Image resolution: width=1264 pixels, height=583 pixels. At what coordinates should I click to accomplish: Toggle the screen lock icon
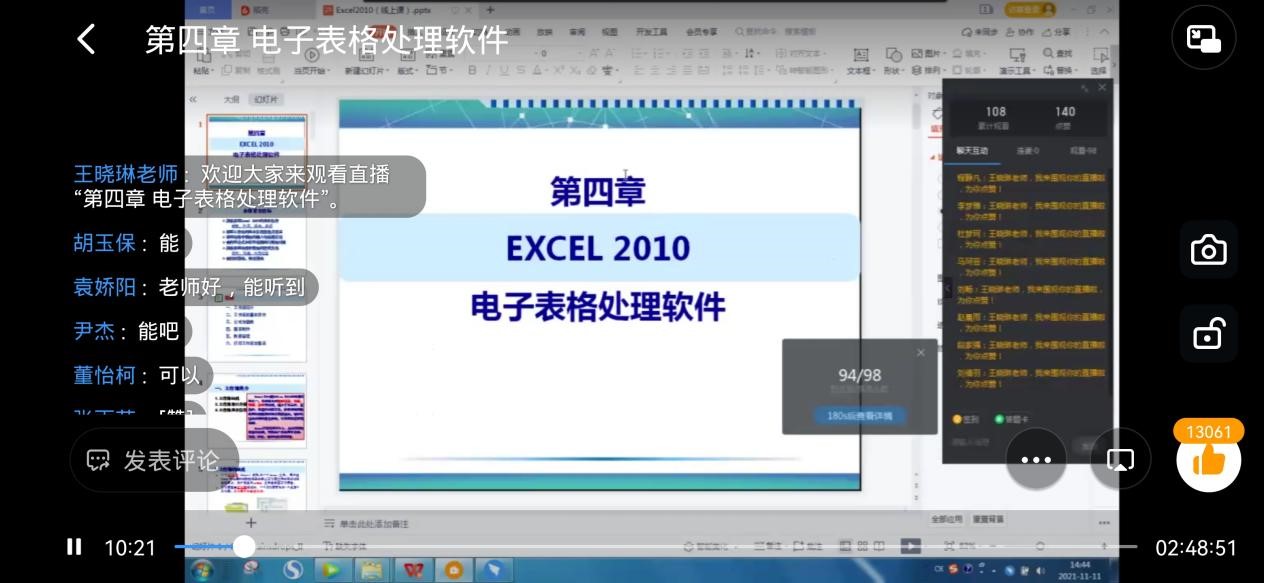tap(1208, 332)
